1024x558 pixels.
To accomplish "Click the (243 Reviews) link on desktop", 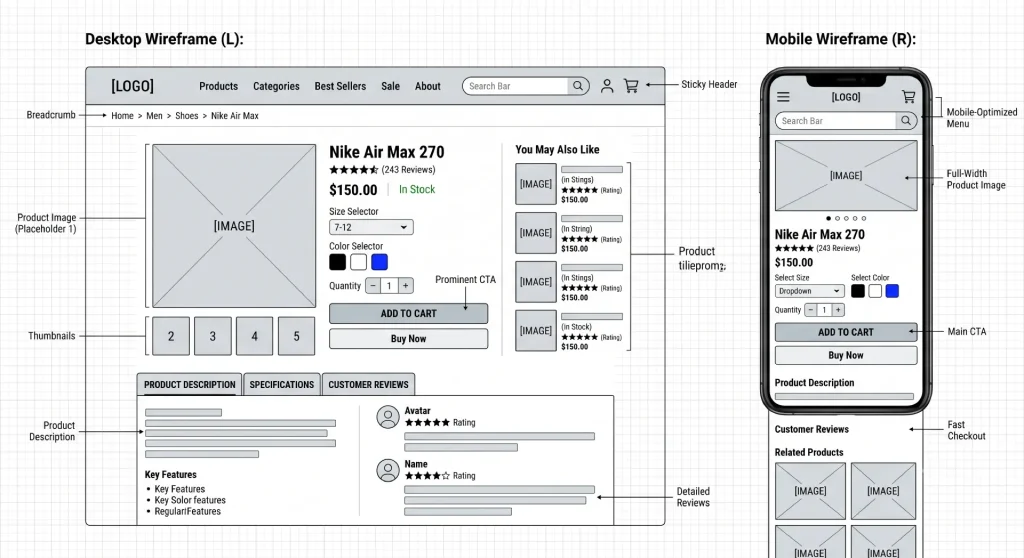I will pyautogui.click(x=408, y=170).
